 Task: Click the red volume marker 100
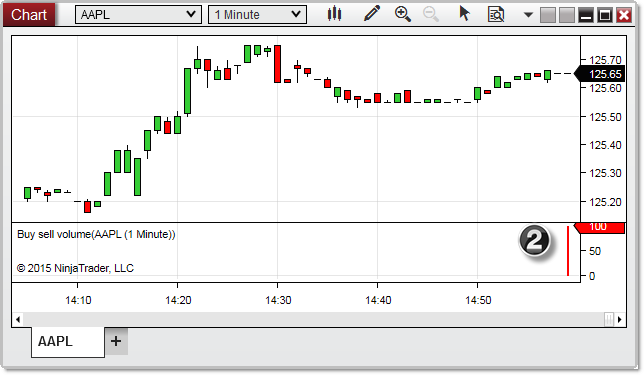[x=599, y=227]
